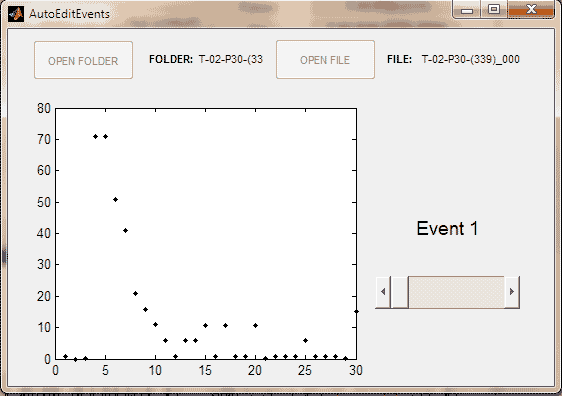Click the MATLAB icon in title bar
562x396 pixels.
pyautogui.click(x=16, y=14)
